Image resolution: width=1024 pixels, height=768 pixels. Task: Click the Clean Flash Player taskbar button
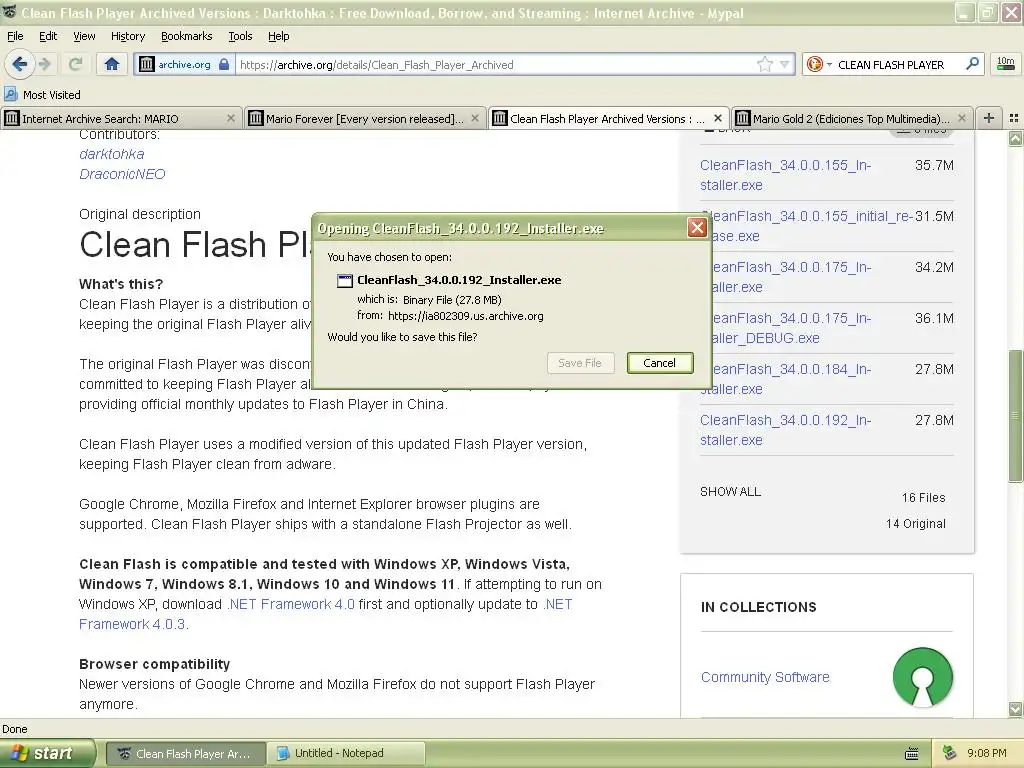185,754
